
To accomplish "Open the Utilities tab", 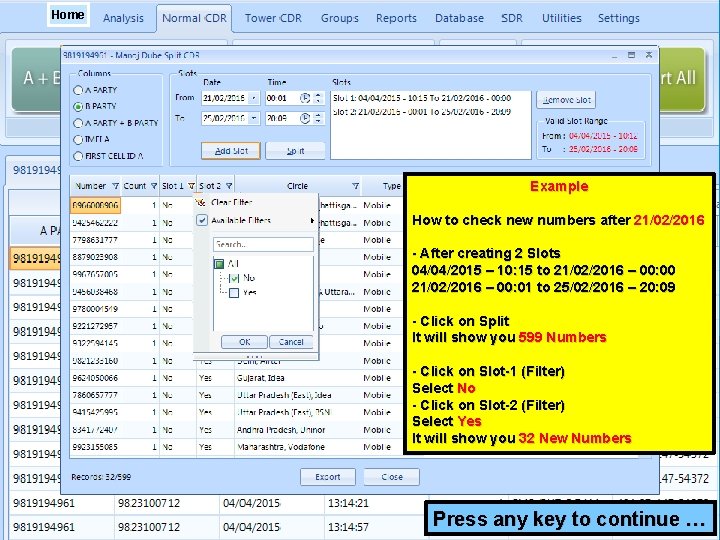I will point(562,18).
